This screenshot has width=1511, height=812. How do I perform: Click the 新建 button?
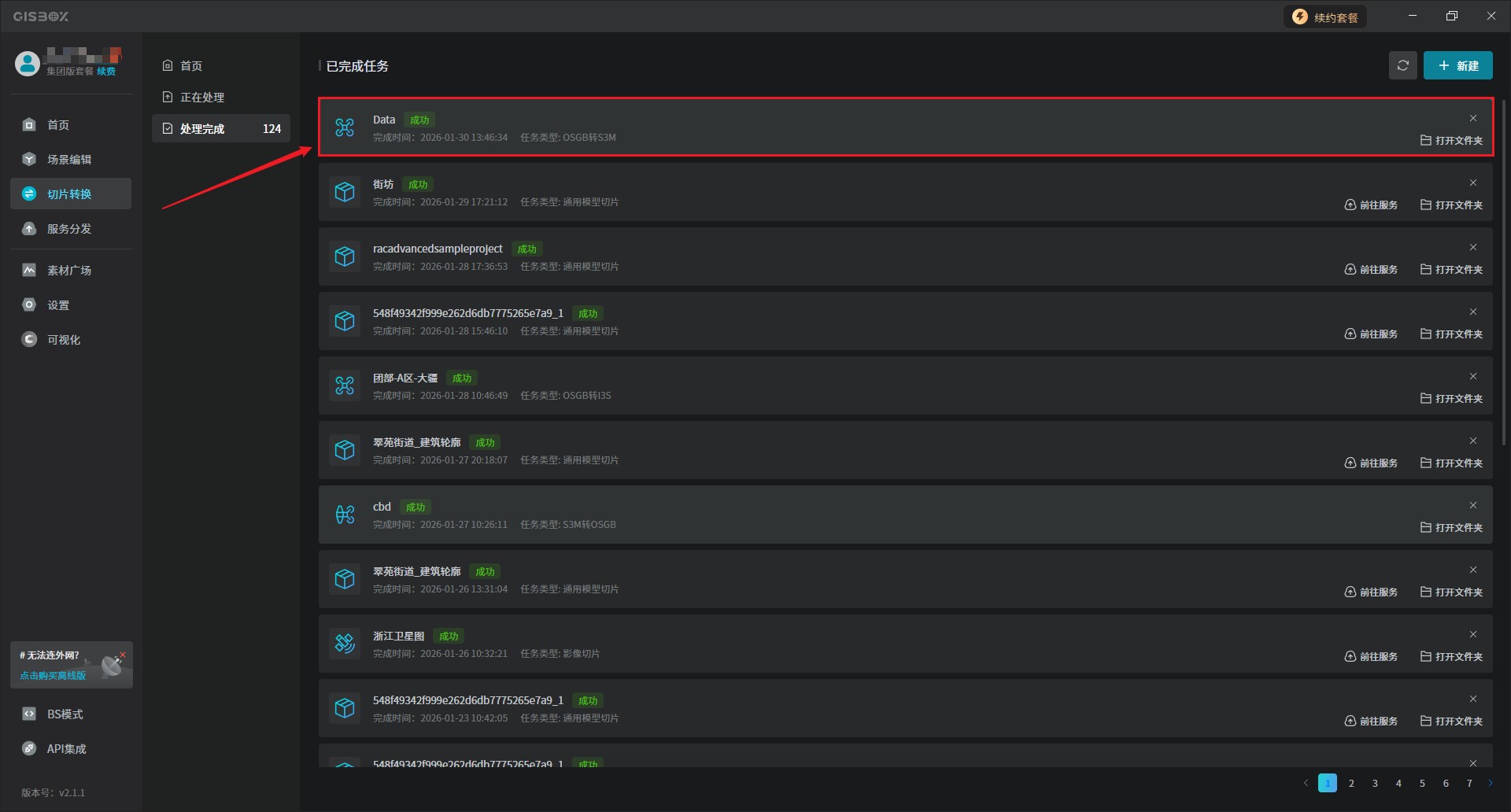pos(1457,66)
